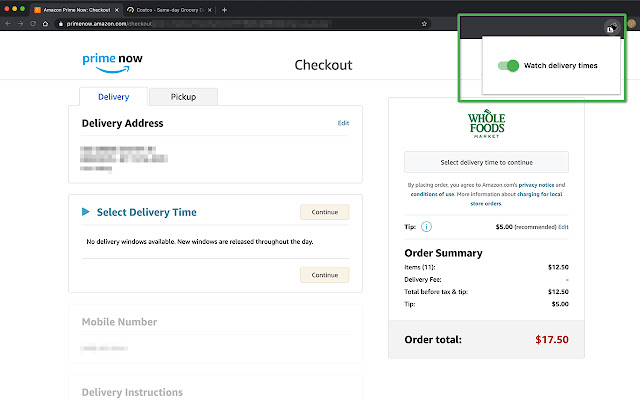Go to the browser home page

click(45, 24)
